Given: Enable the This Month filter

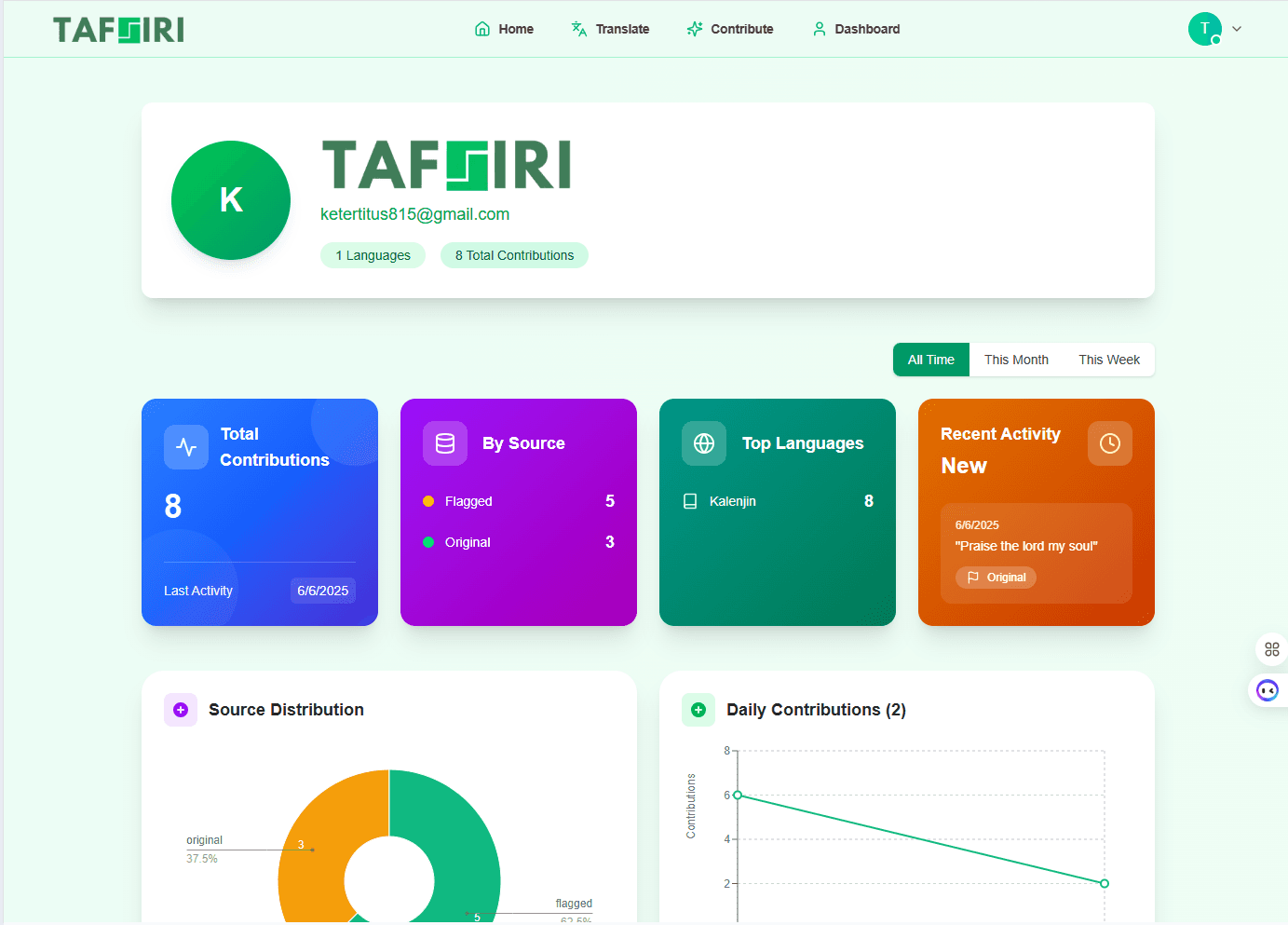Looking at the screenshot, I should 1016,360.
